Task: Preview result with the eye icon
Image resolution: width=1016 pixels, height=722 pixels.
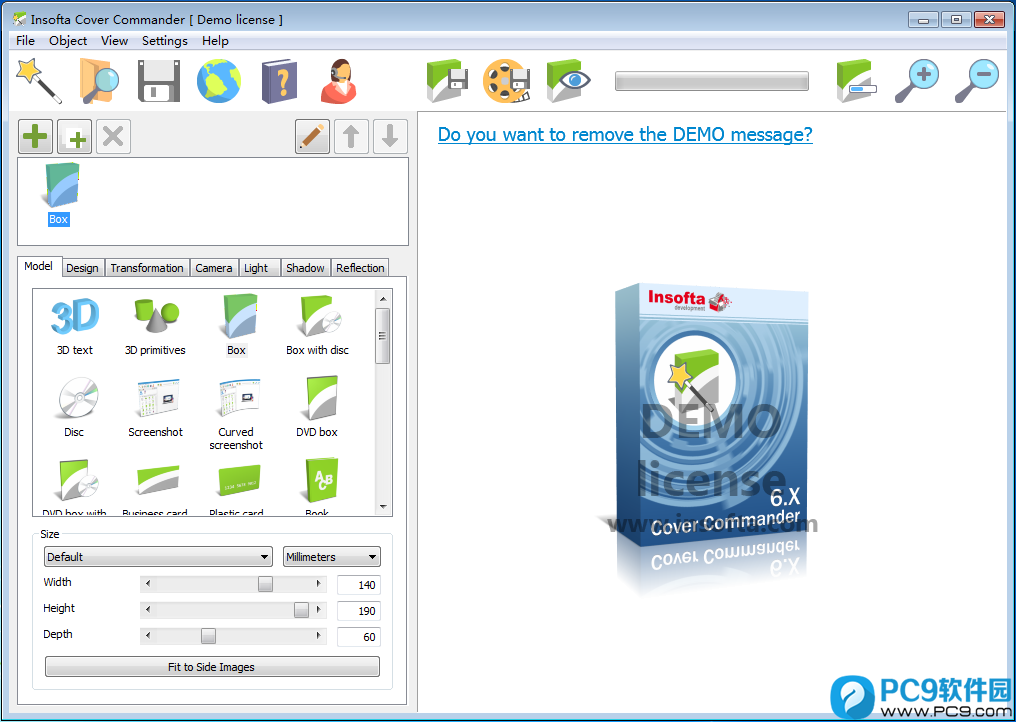Action: (x=568, y=81)
